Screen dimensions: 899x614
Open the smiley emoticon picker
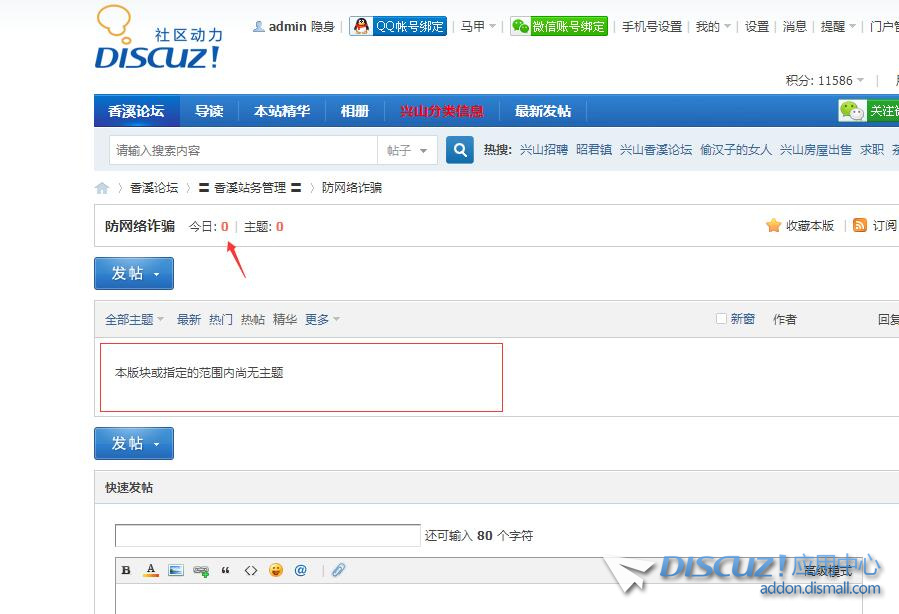coord(275,570)
